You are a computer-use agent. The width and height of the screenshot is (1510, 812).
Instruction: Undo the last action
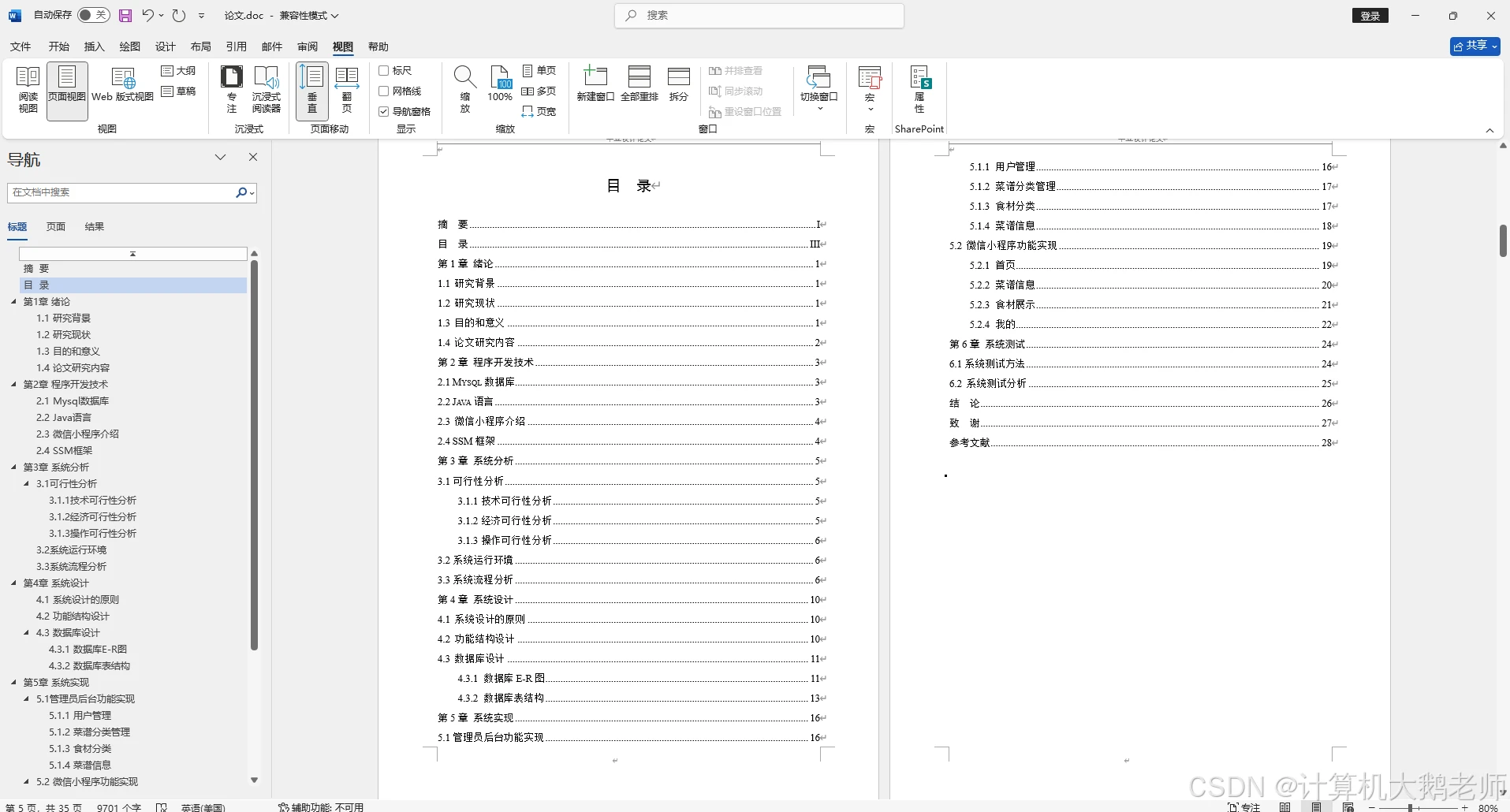point(147,15)
